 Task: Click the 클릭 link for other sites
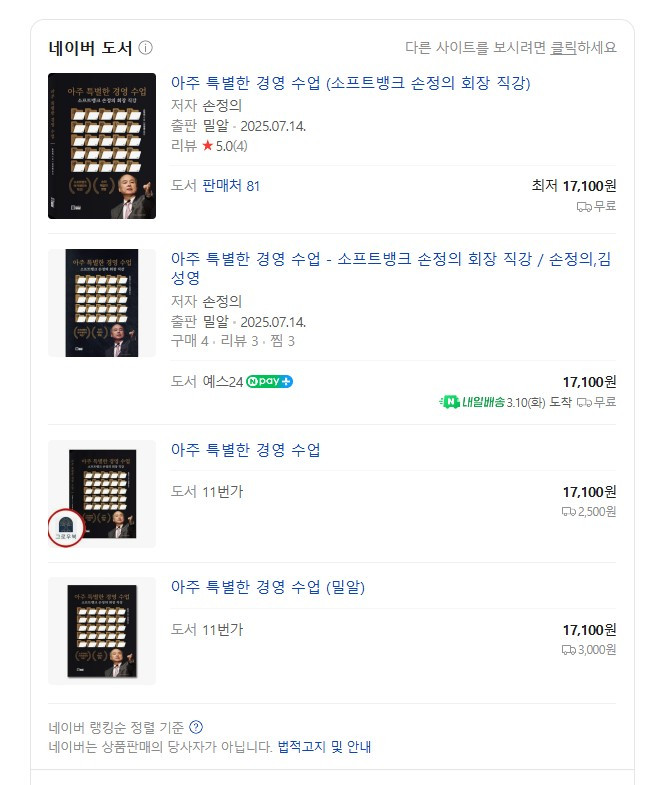pos(564,47)
